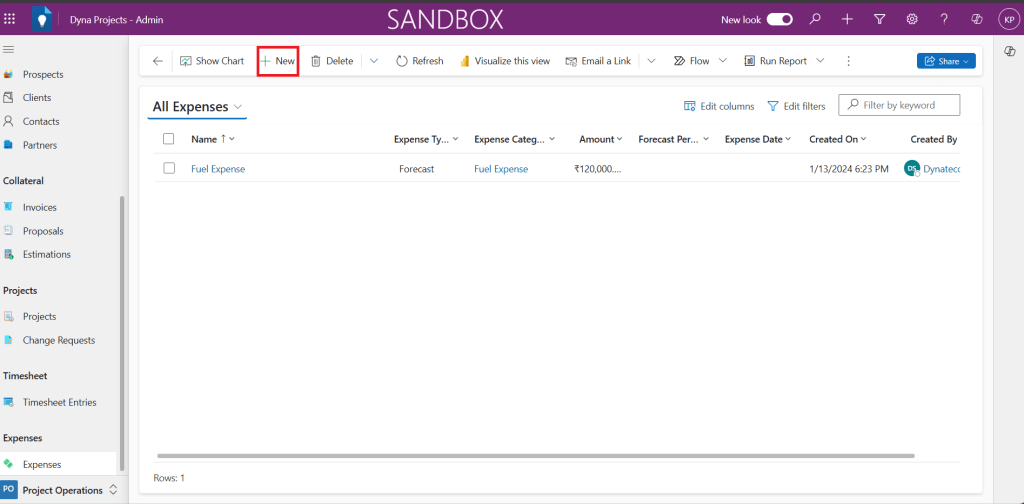Screen dimensions: 1024x504
Task: Open Timesheet Entries in the sidebar
Action: pyautogui.click(x=59, y=402)
